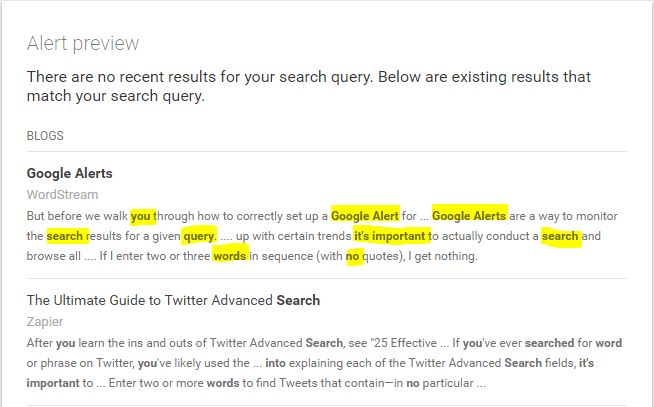Open "The Ultimate Guide to Twitter Advanced Search"

coord(173,300)
